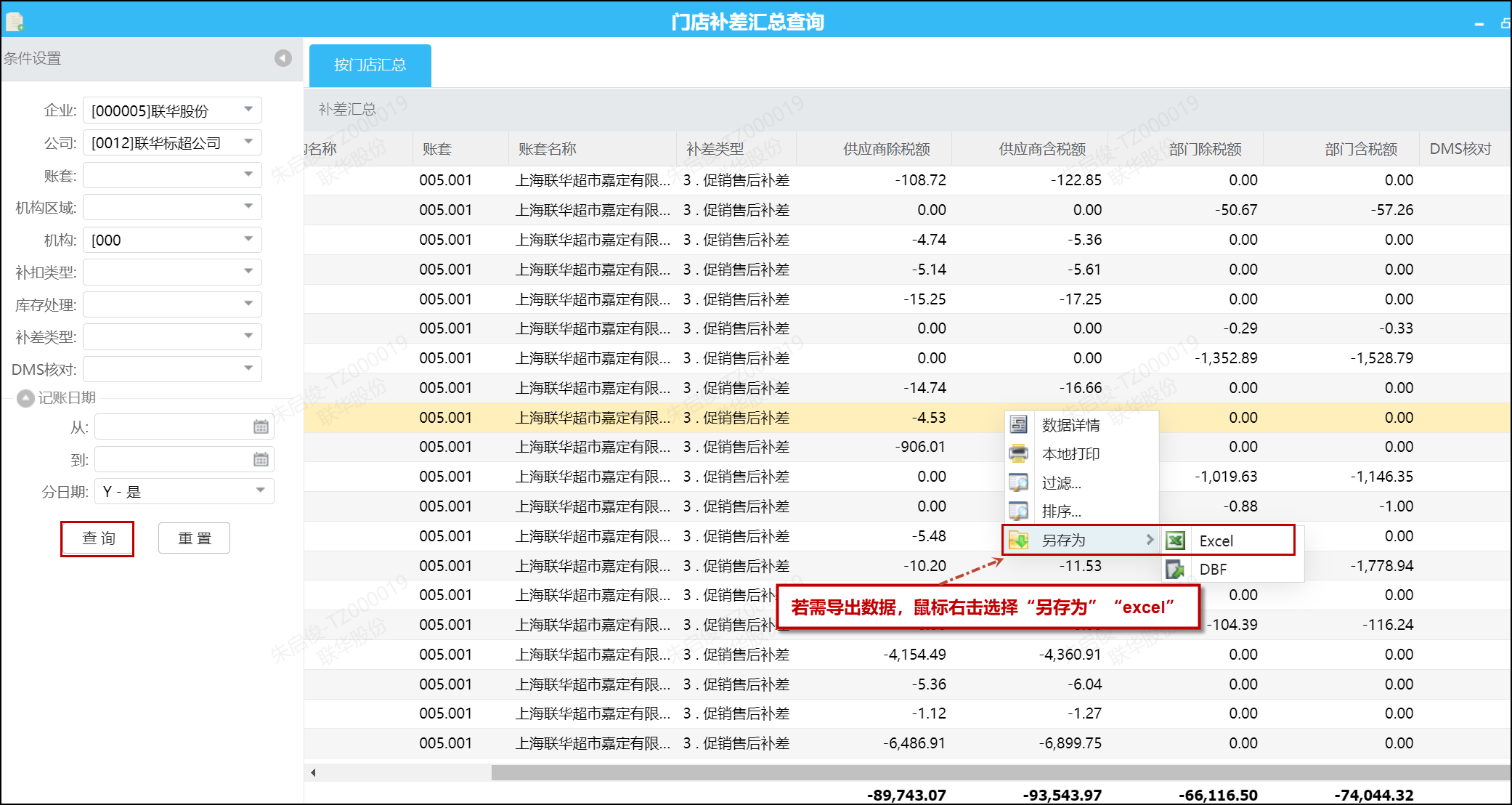Screen dimensions: 1512x805
Task: Click the 供应商除税额 column header
Action: (x=886, y=149)
